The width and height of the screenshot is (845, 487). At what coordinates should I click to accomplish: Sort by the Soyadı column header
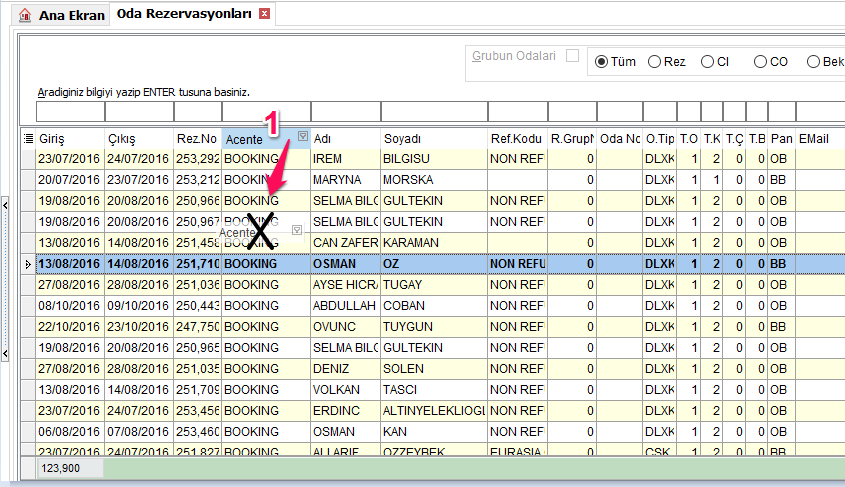tap(434, 139)
